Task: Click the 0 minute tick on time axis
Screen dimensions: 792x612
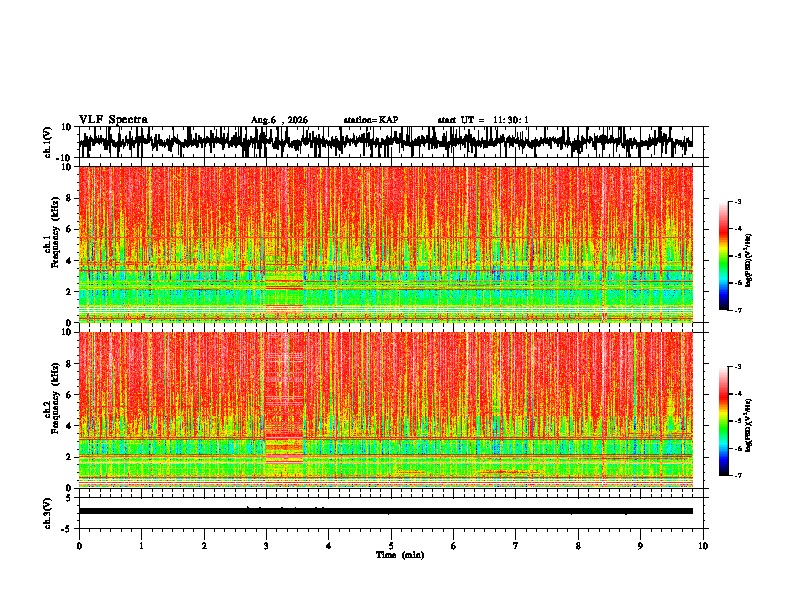Action: 79,546
